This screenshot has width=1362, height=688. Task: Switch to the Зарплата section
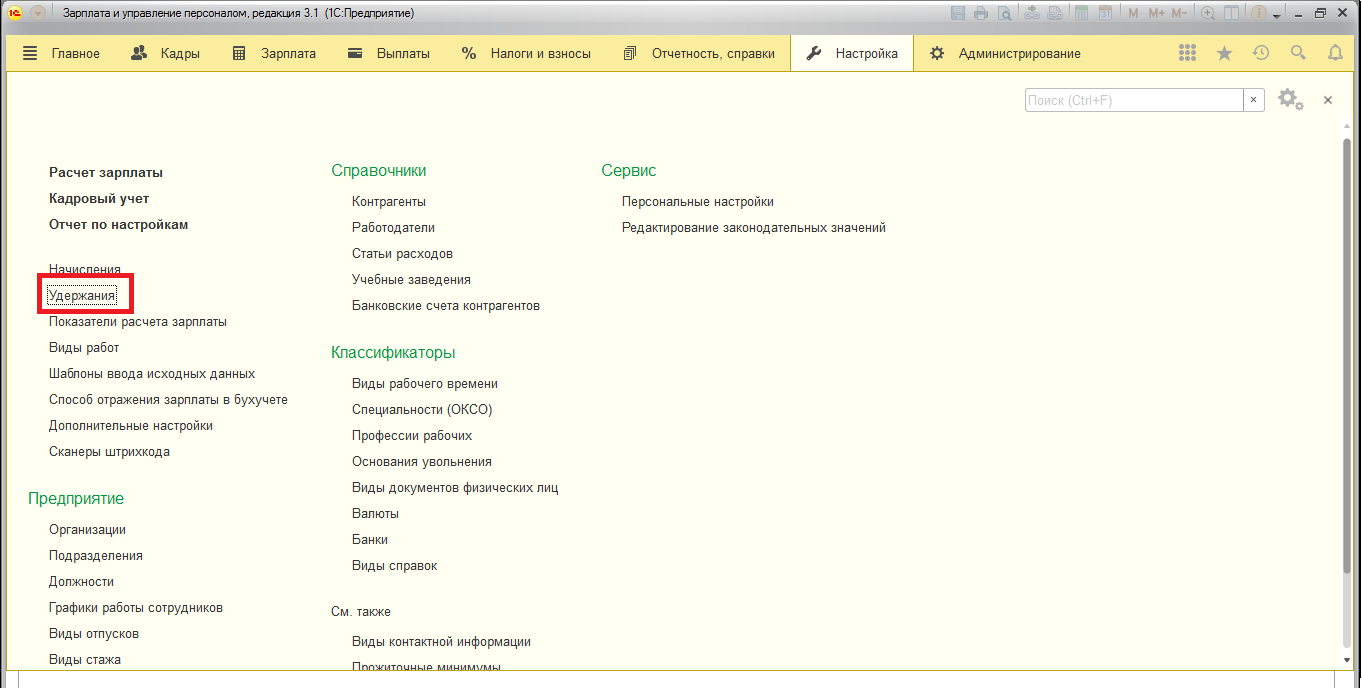click(x=274, y=54)
